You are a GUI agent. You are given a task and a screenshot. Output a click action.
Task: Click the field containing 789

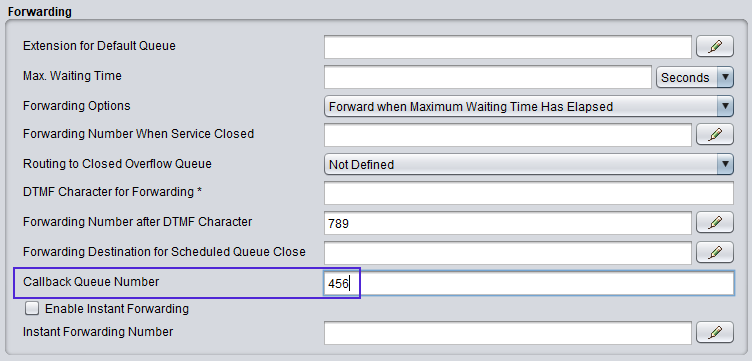pos(507,222)
